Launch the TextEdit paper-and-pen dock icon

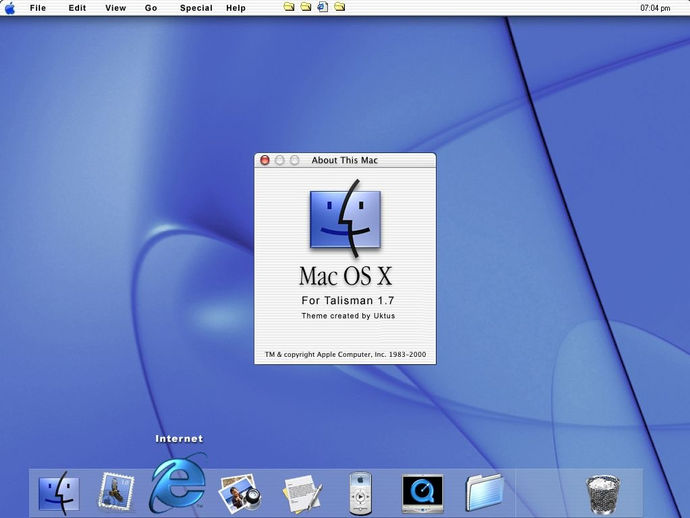tap(303, 494)
